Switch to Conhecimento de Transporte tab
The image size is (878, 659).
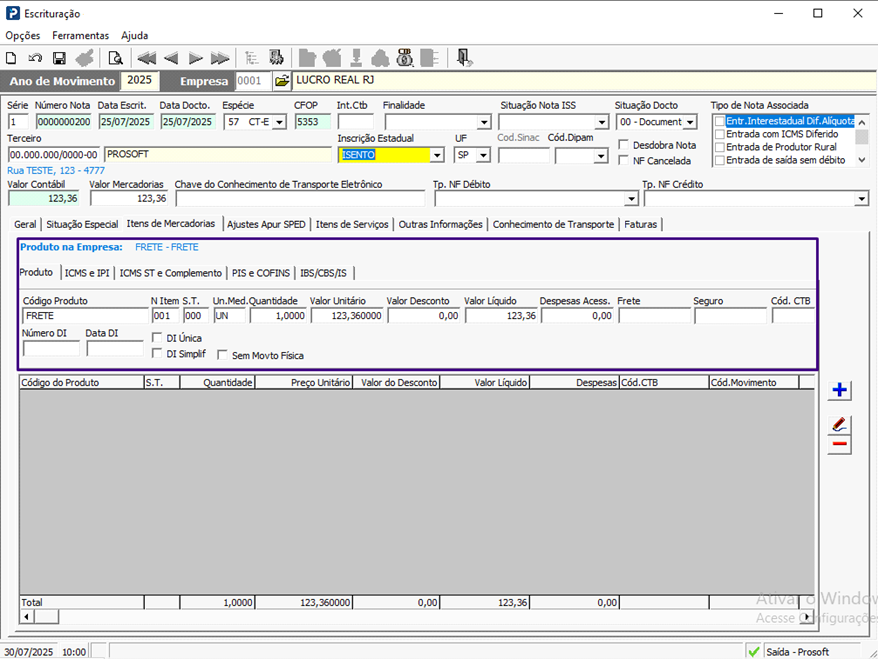(553, 224)
